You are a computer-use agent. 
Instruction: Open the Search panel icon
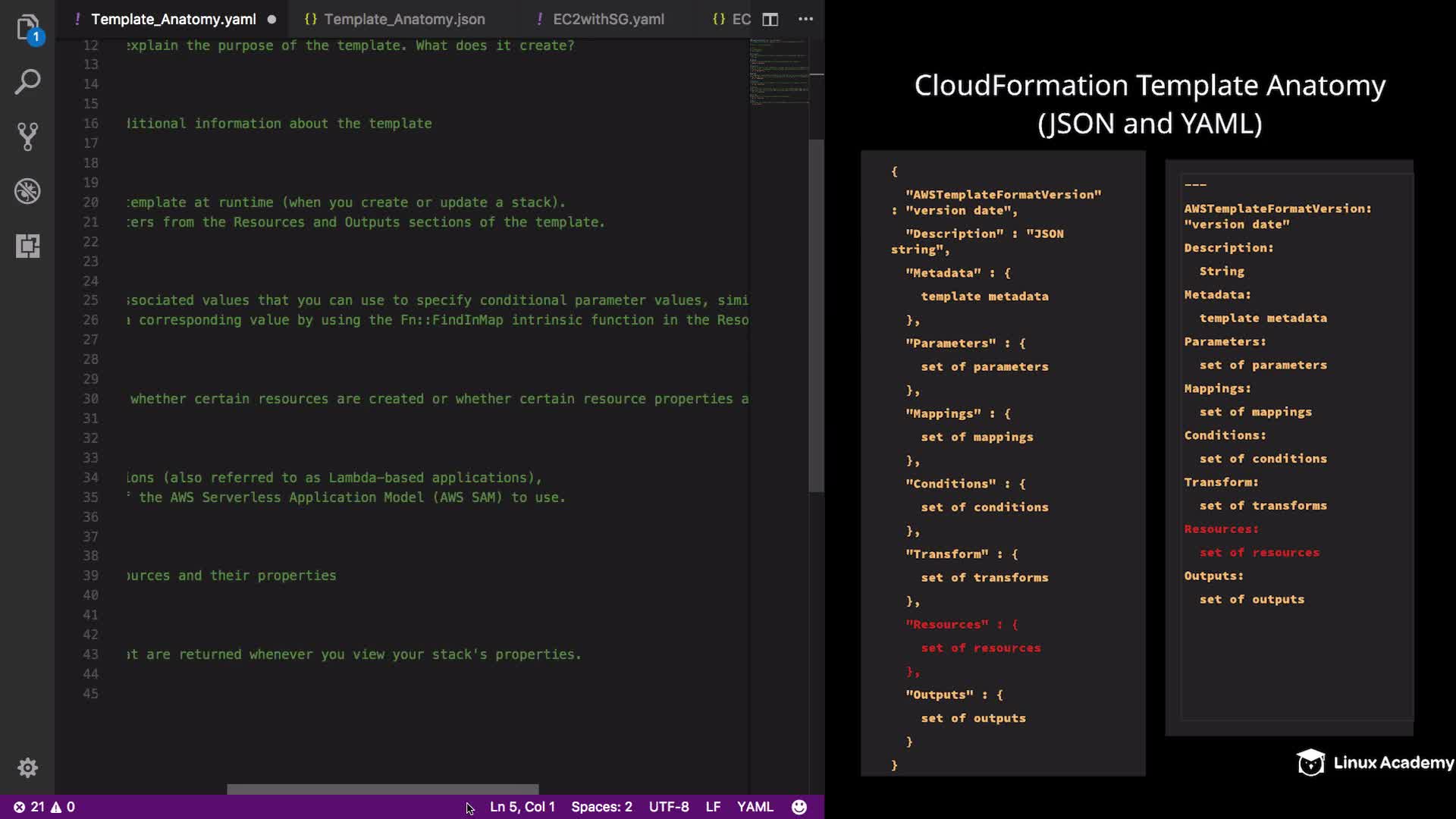[27, 82]
